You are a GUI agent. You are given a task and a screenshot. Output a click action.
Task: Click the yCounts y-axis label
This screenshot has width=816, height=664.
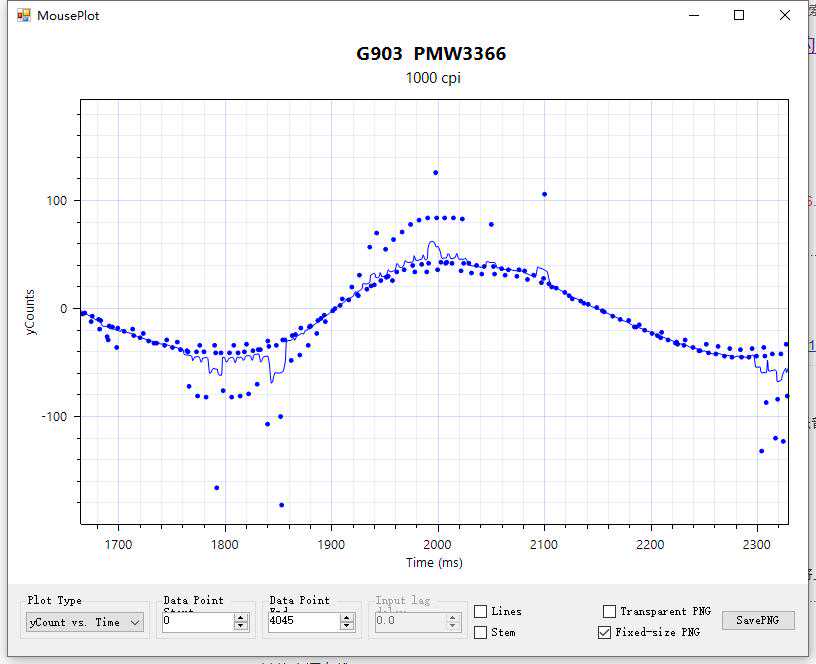31,313
